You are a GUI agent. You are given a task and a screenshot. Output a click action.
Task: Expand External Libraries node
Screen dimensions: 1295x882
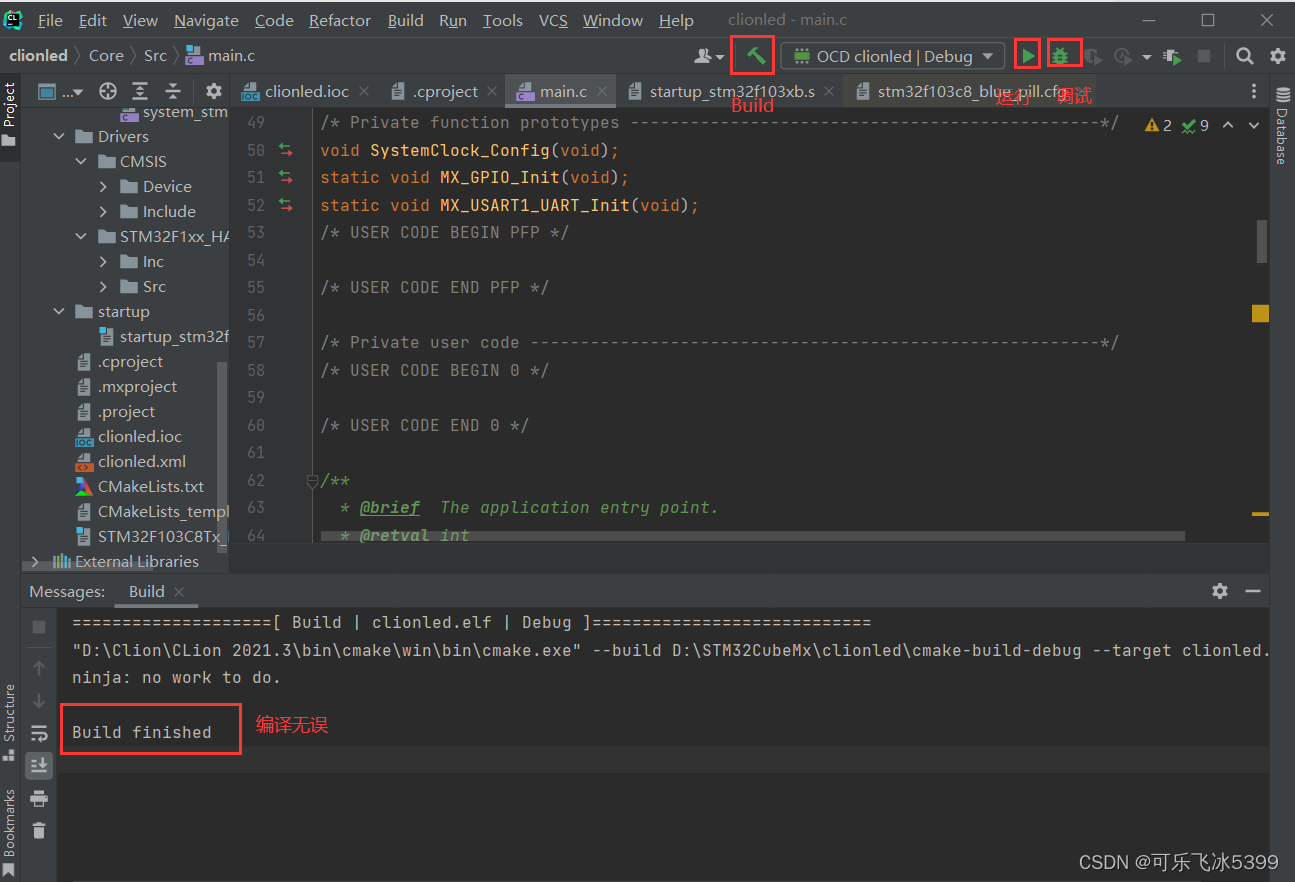click(36, 562)
